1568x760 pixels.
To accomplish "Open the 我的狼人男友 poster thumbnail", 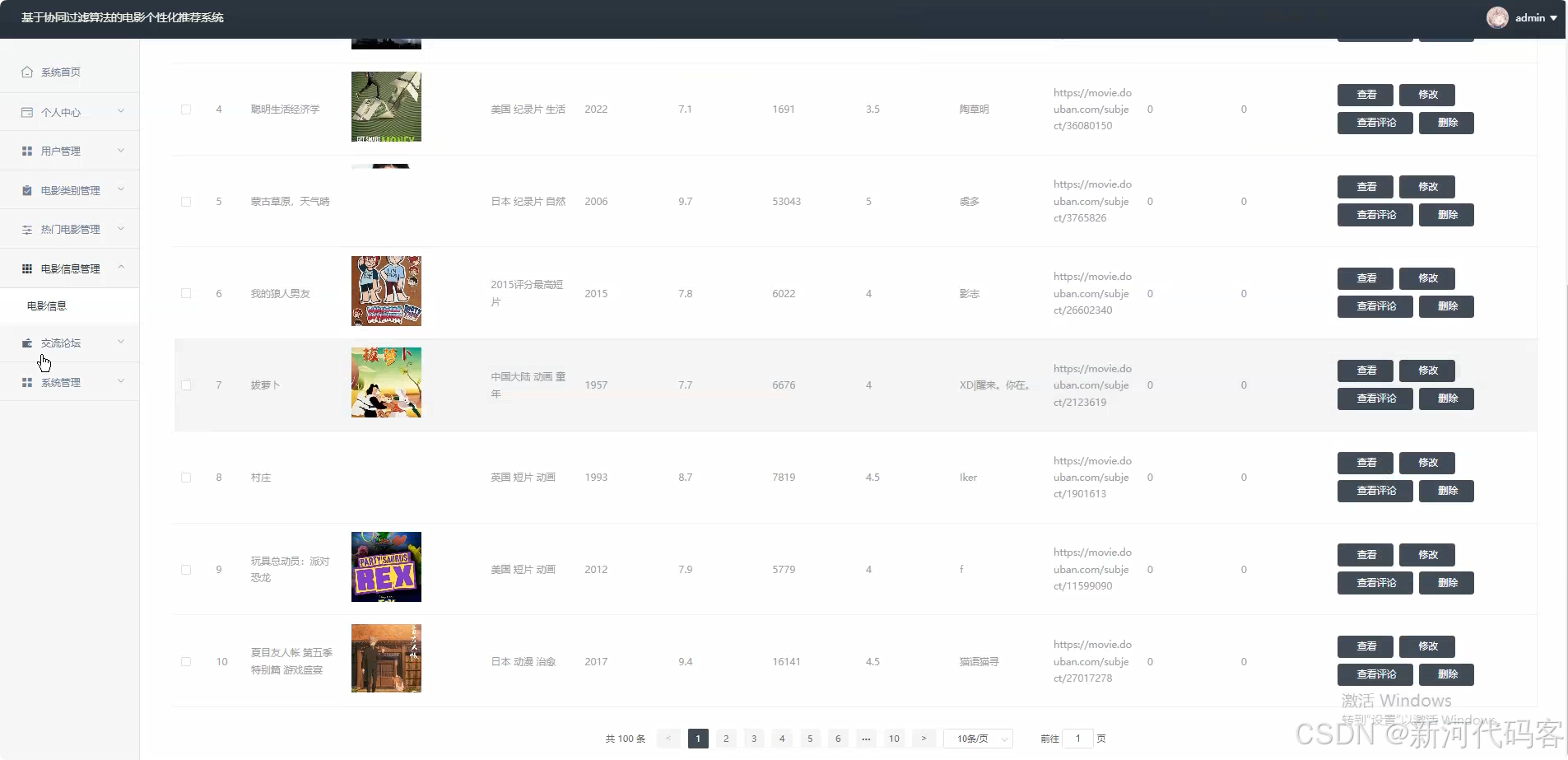I will click(x=386, y=291).
